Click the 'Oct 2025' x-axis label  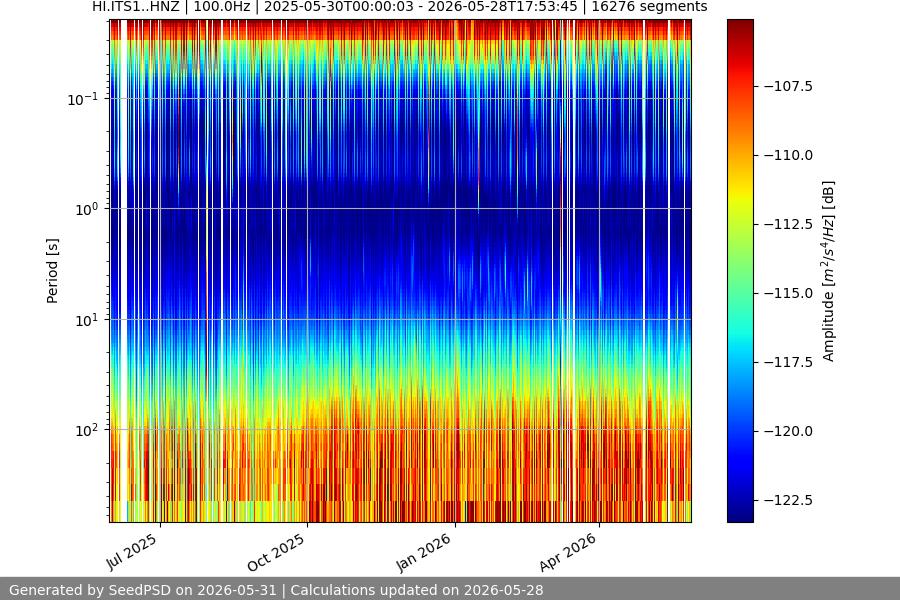[x=276, y=553]
